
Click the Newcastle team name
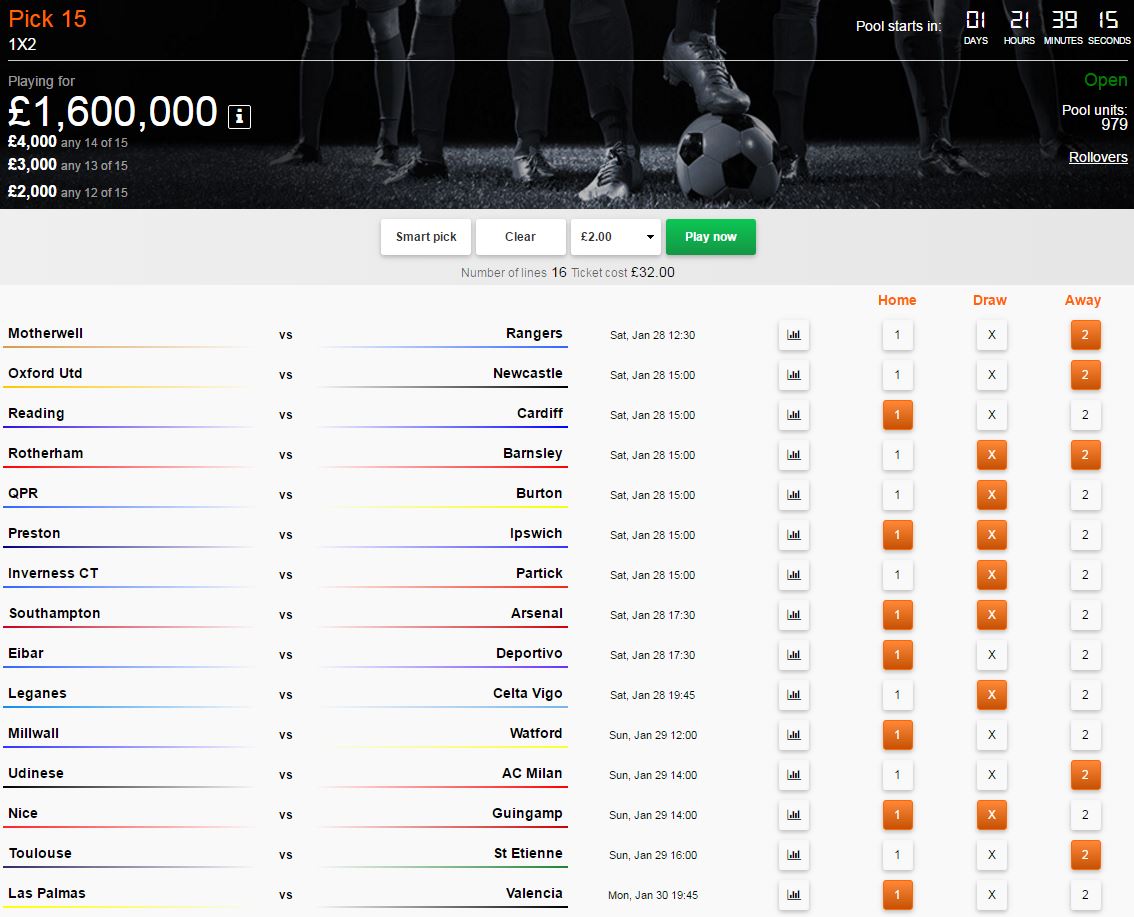[x=527, y=373]
